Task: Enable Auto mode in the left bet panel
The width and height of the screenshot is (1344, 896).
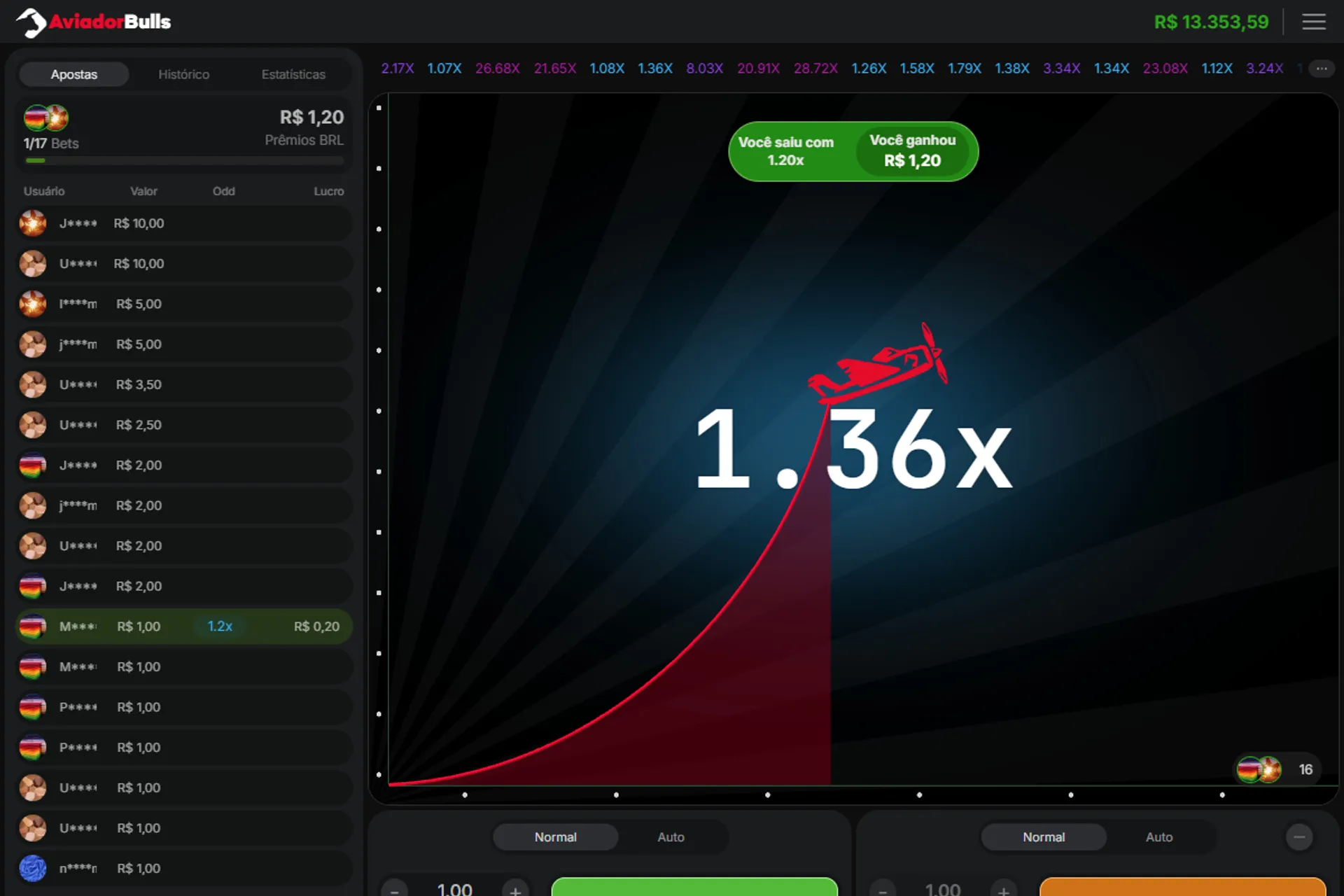Action: pyautogui.click(x=670, y=836)
